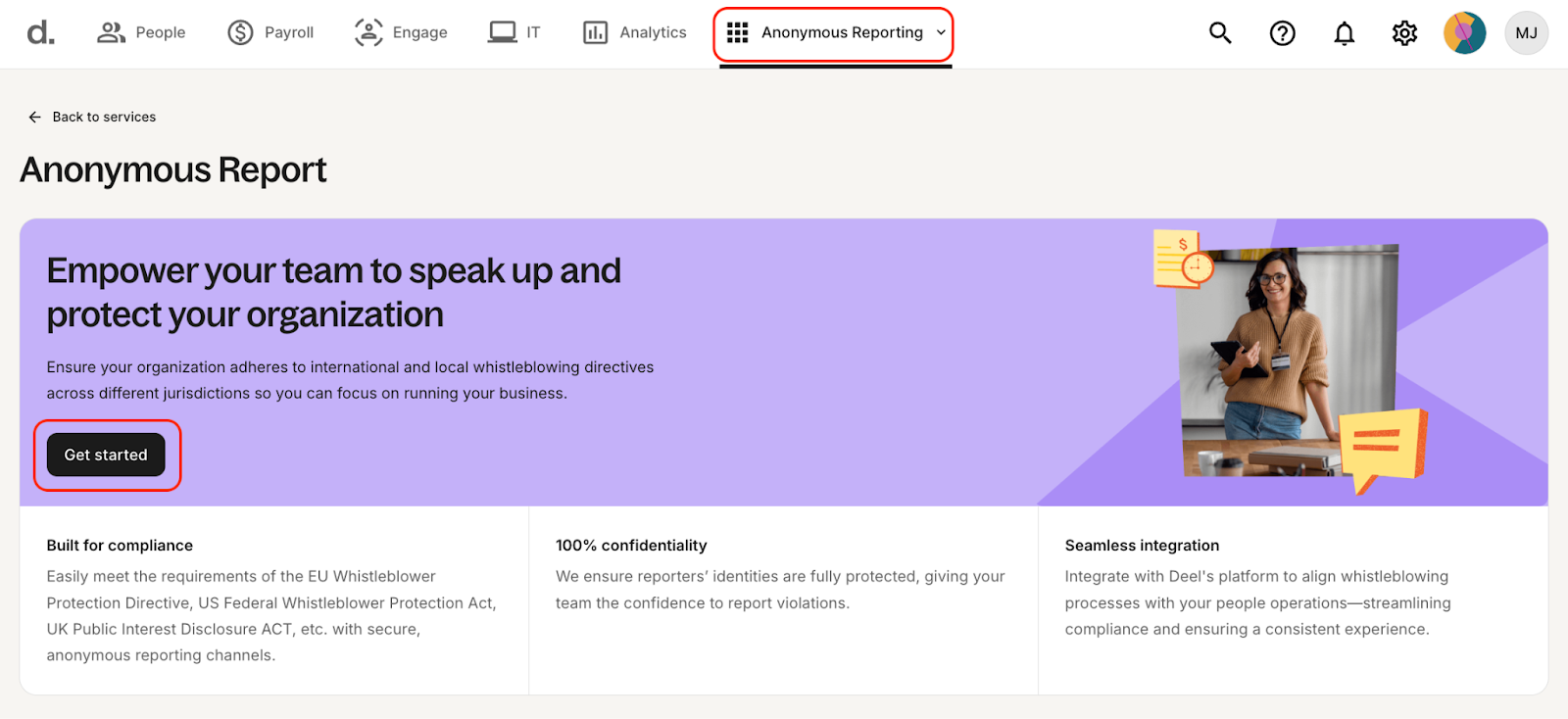Open the Analytics menu label
This screenshot has height=719, width=1568.
point(653,32)
